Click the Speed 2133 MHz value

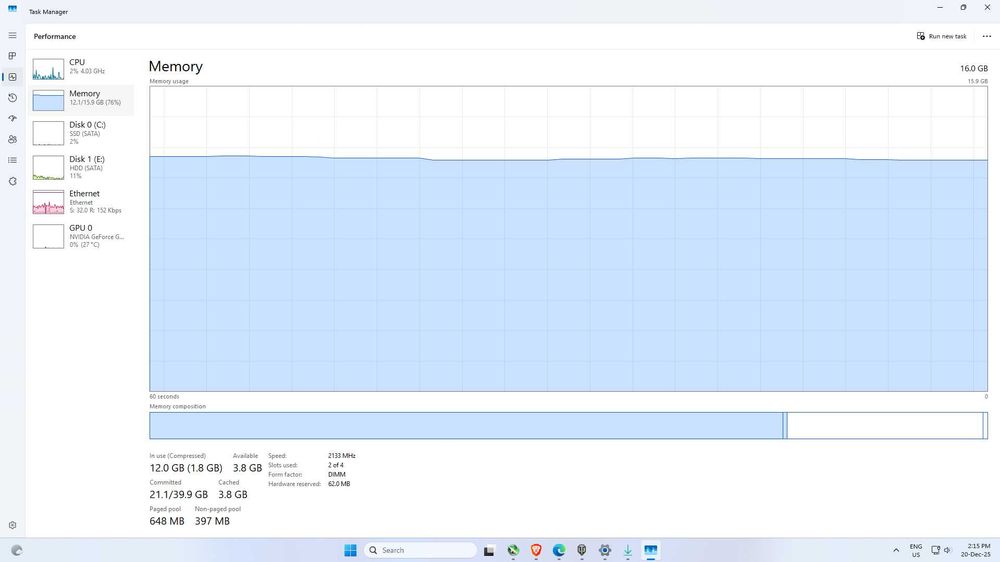tap(341, 456)
